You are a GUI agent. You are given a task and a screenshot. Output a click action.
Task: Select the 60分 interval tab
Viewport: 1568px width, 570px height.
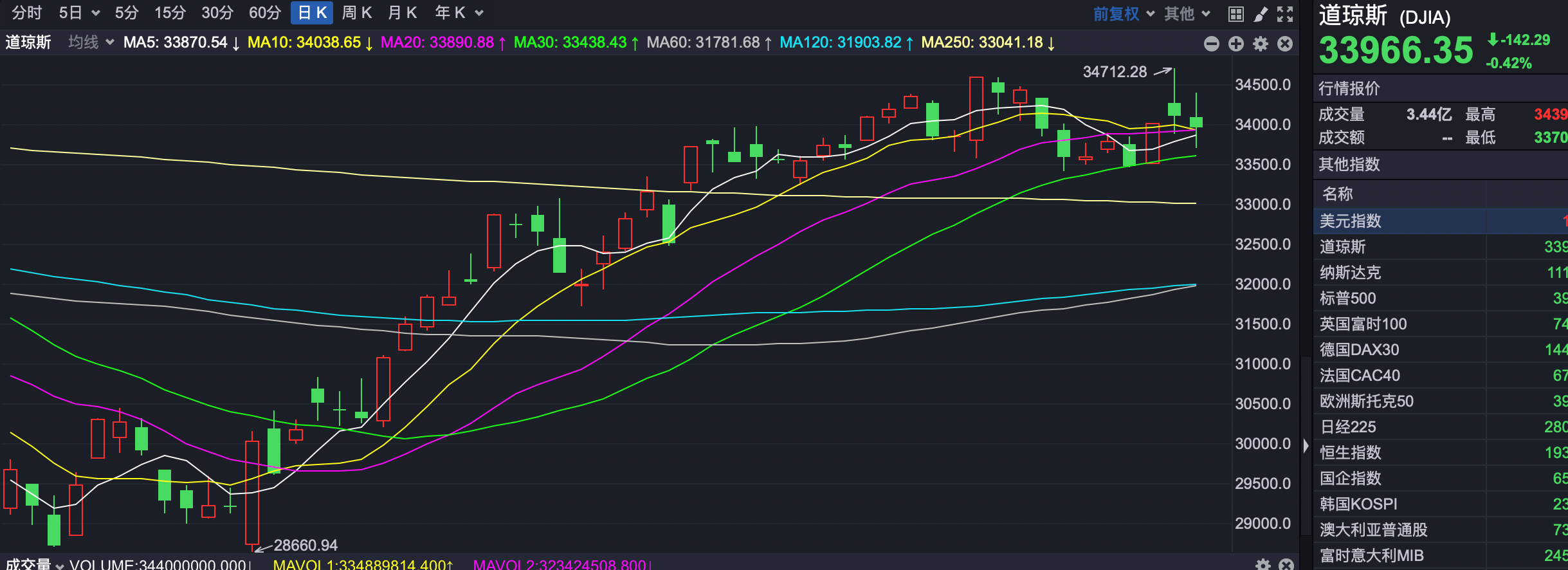(x=265, y=13)
